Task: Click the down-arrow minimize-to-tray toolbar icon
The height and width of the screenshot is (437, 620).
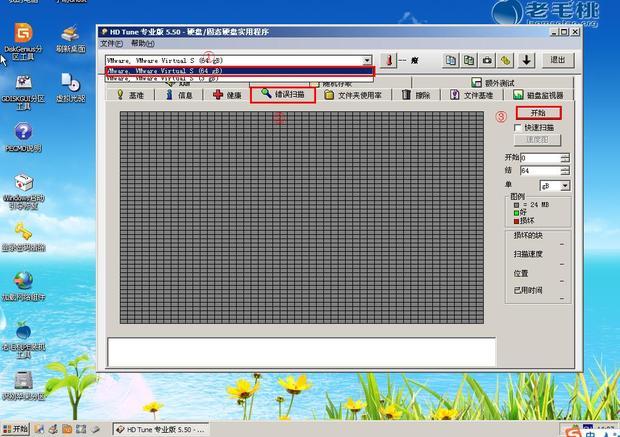Action: coord(527,60)
